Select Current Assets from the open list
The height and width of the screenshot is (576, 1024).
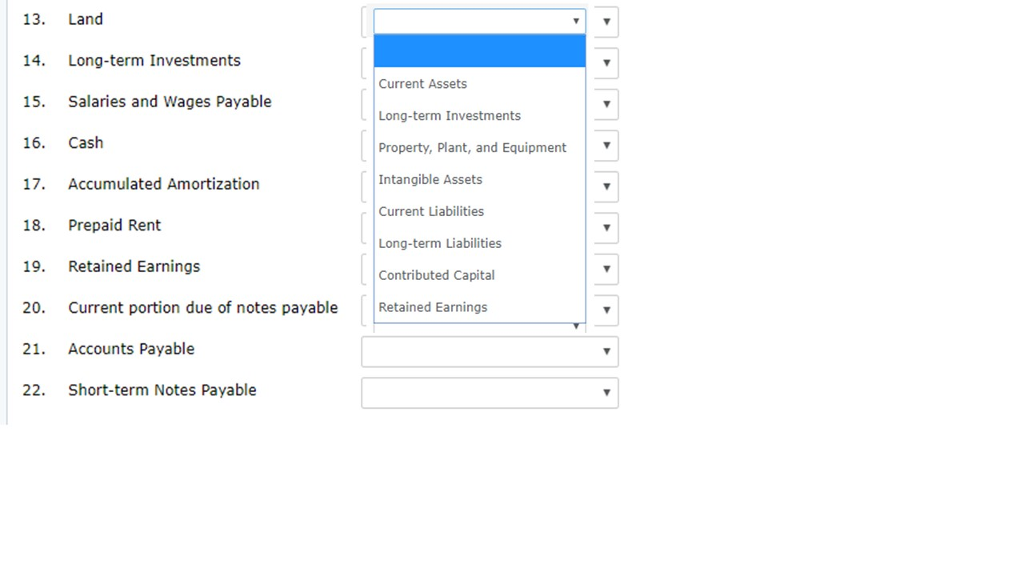pyautogui.click(x=479, y=84)
